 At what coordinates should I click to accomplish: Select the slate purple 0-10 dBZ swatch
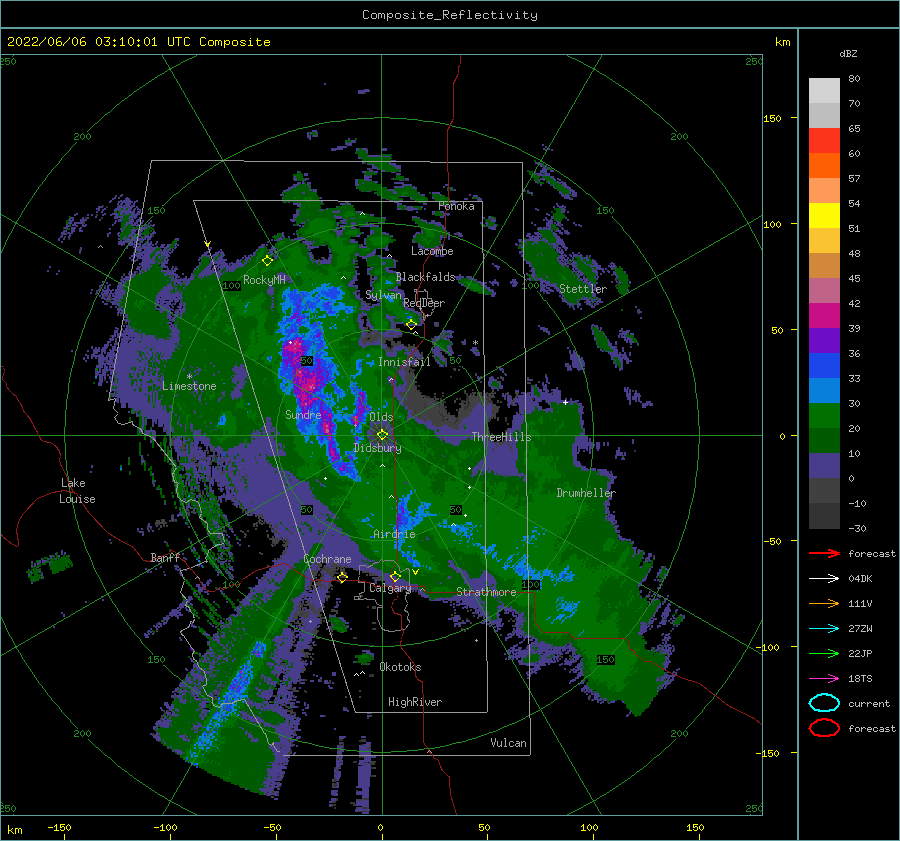click(x=824, y=466)
